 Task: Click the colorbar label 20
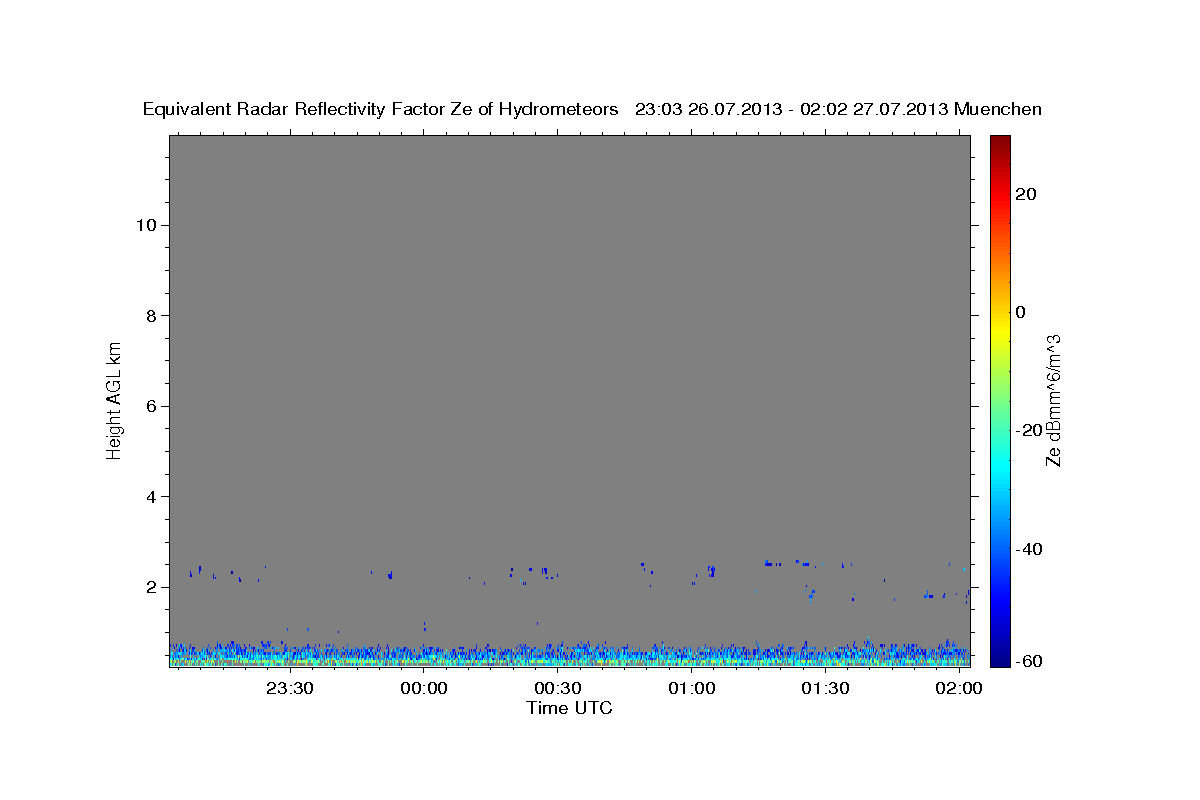pos(1026,194)
